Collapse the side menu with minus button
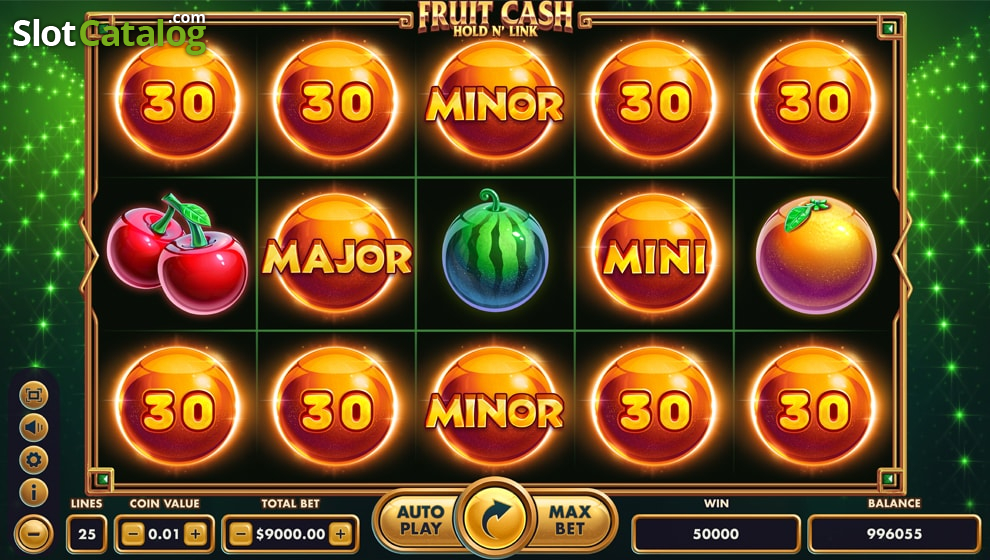 point(33,533)
